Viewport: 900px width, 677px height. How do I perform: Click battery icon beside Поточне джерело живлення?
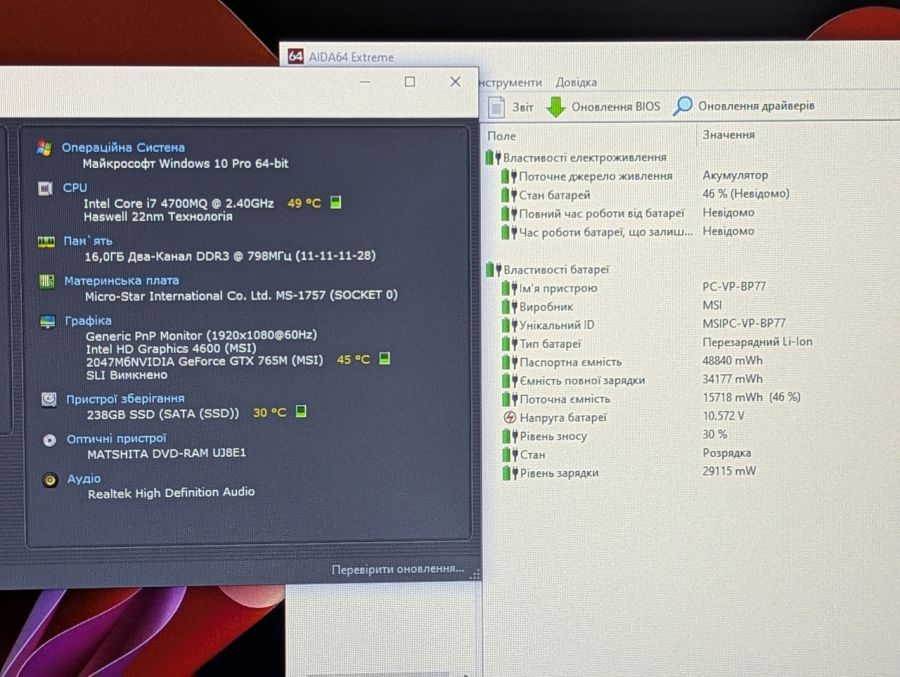coord(509,176)
